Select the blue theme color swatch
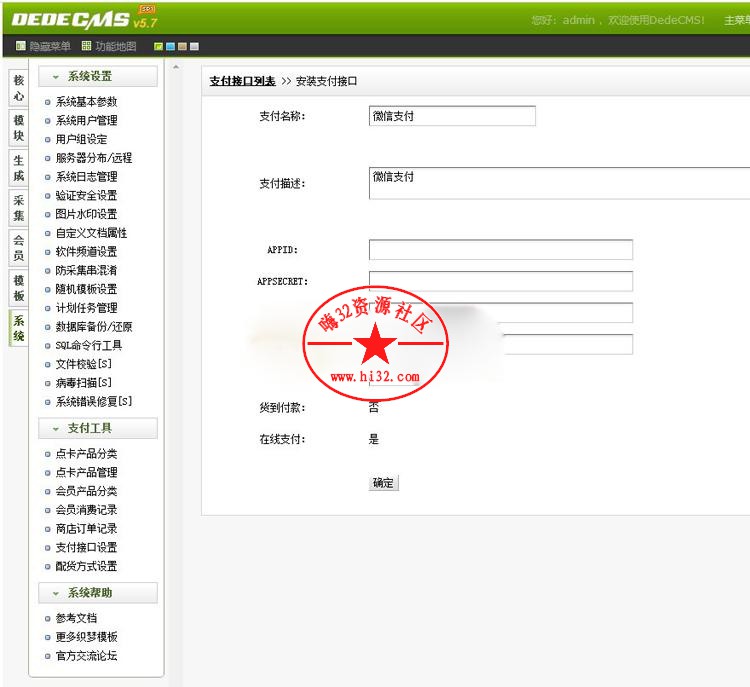 point(171,47)
